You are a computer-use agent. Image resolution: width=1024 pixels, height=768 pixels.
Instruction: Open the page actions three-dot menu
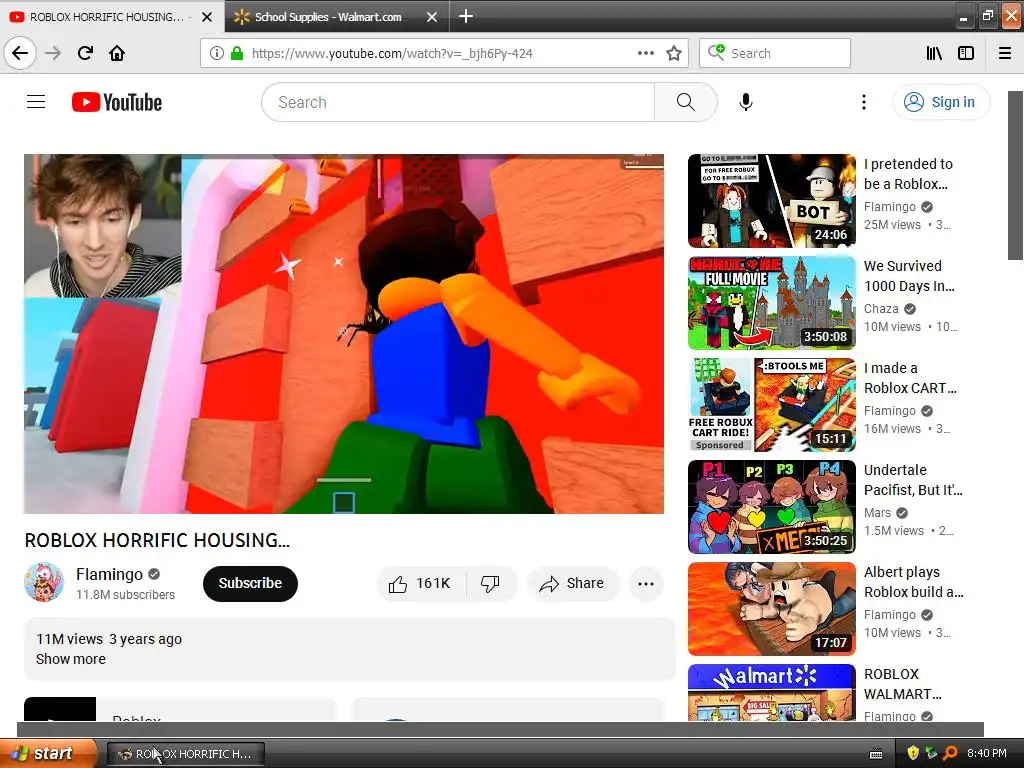coord(645,54)
